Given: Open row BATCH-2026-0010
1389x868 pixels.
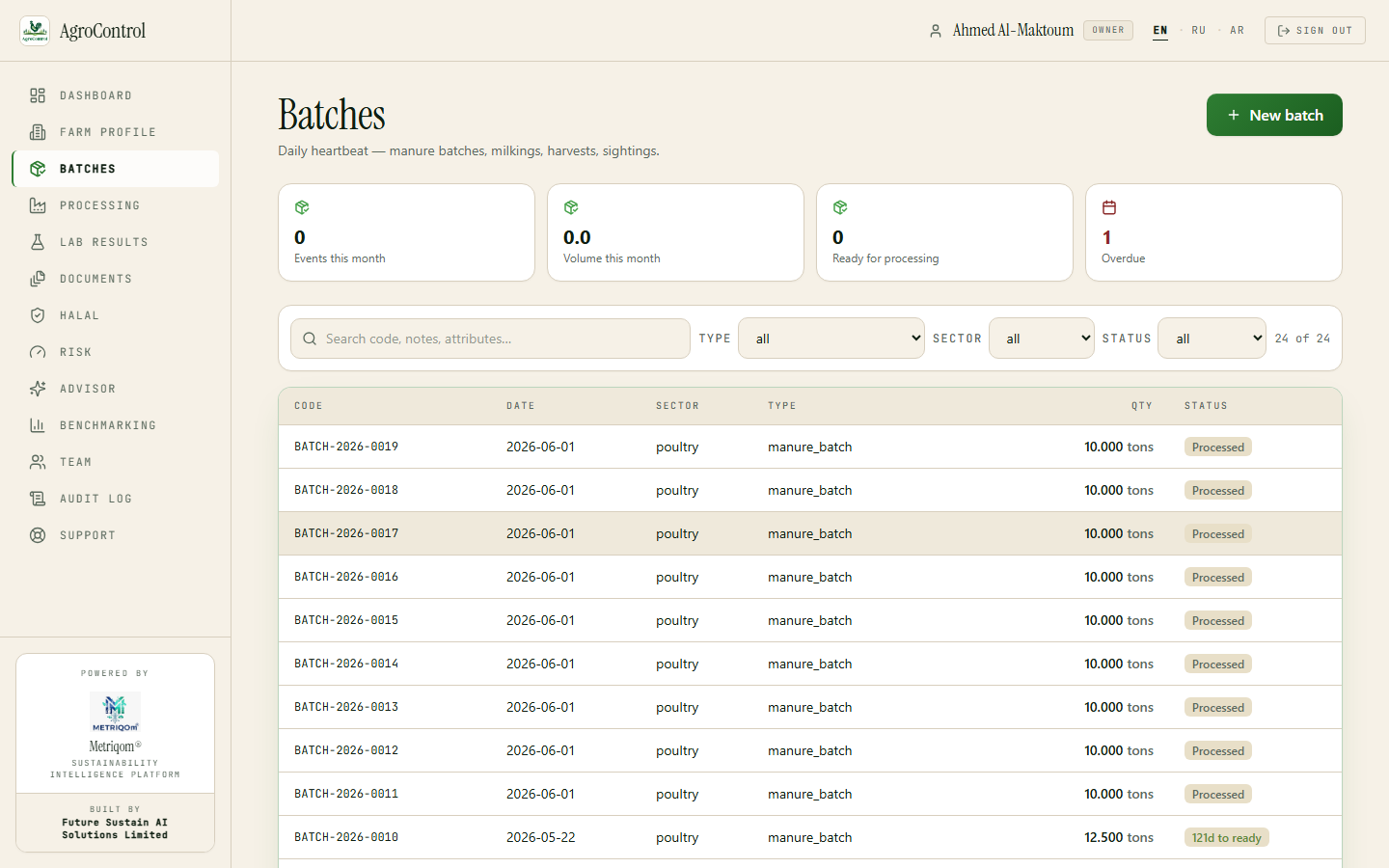Looking at the screenshot, I should [x=810, y=837].
